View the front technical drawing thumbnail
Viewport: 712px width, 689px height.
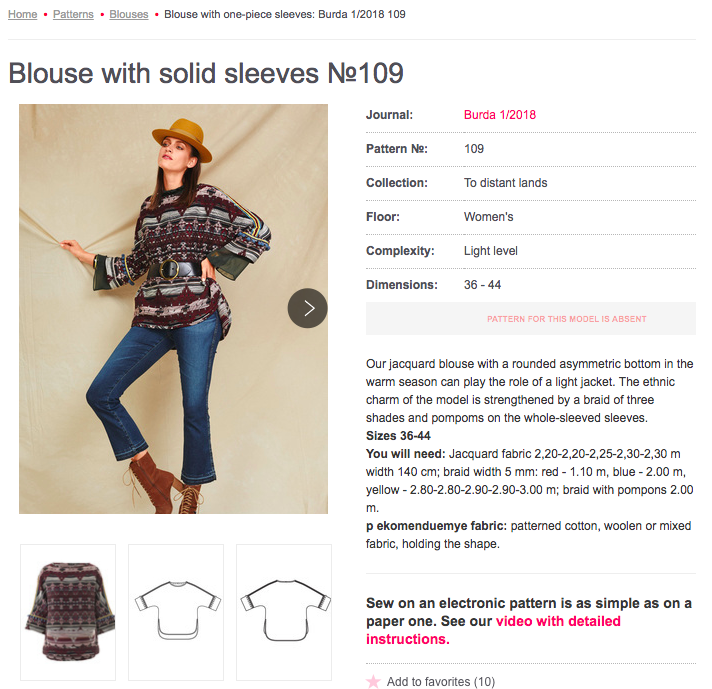pyautogui.click(x=175, y=612)
